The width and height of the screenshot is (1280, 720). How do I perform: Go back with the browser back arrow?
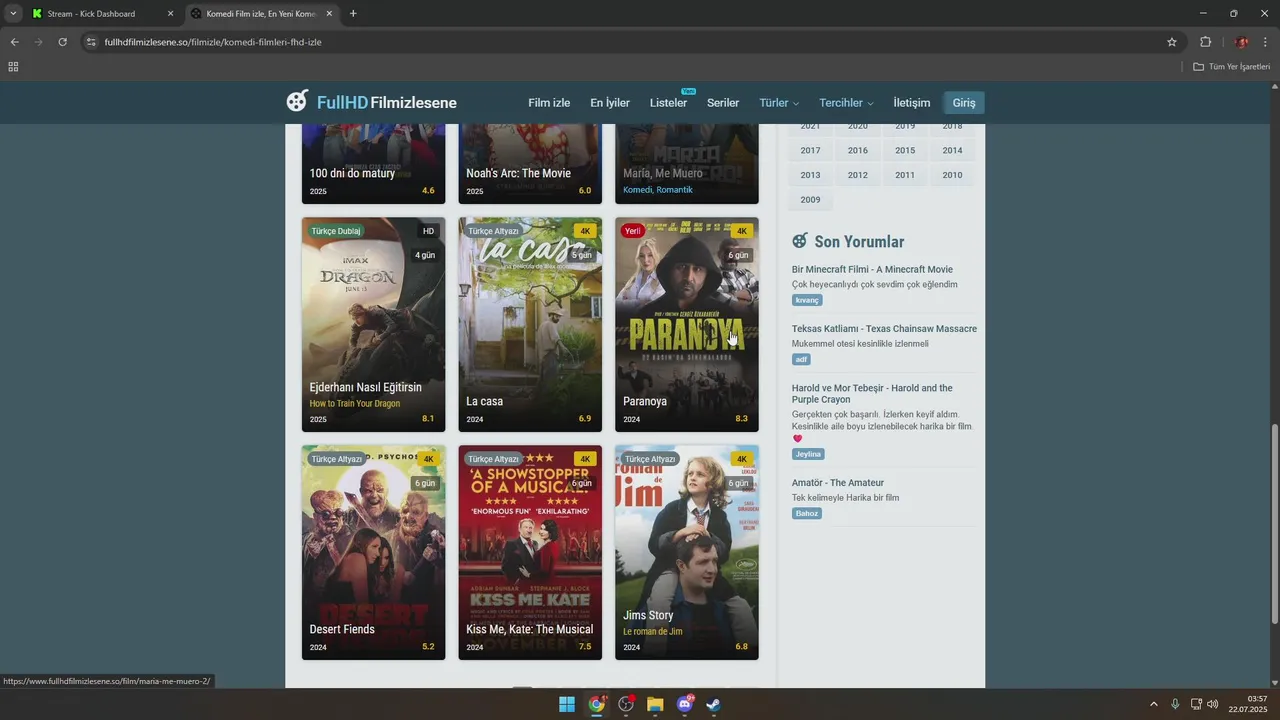pyautogui.click(x=14, y=42)
